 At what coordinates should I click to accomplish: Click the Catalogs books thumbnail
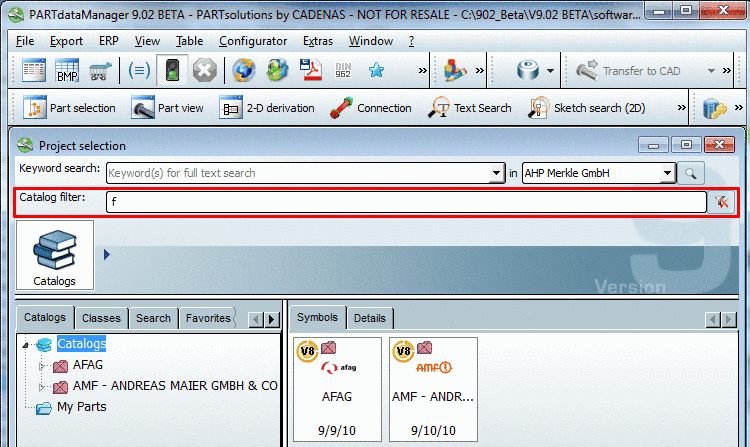tap(55, 255)
